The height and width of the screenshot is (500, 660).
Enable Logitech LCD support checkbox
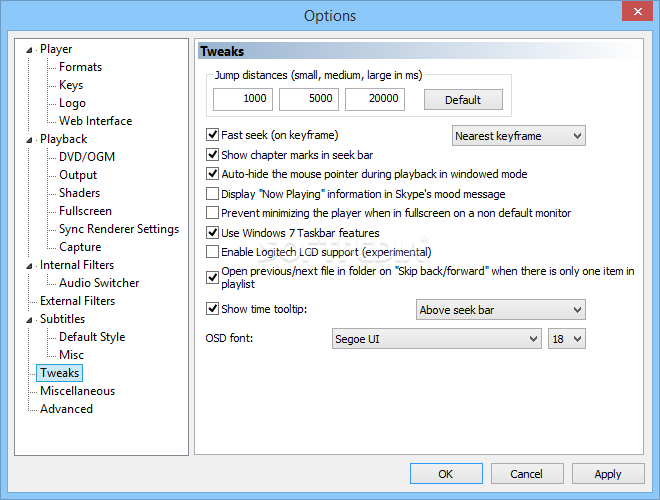click(x=212, y=252)
